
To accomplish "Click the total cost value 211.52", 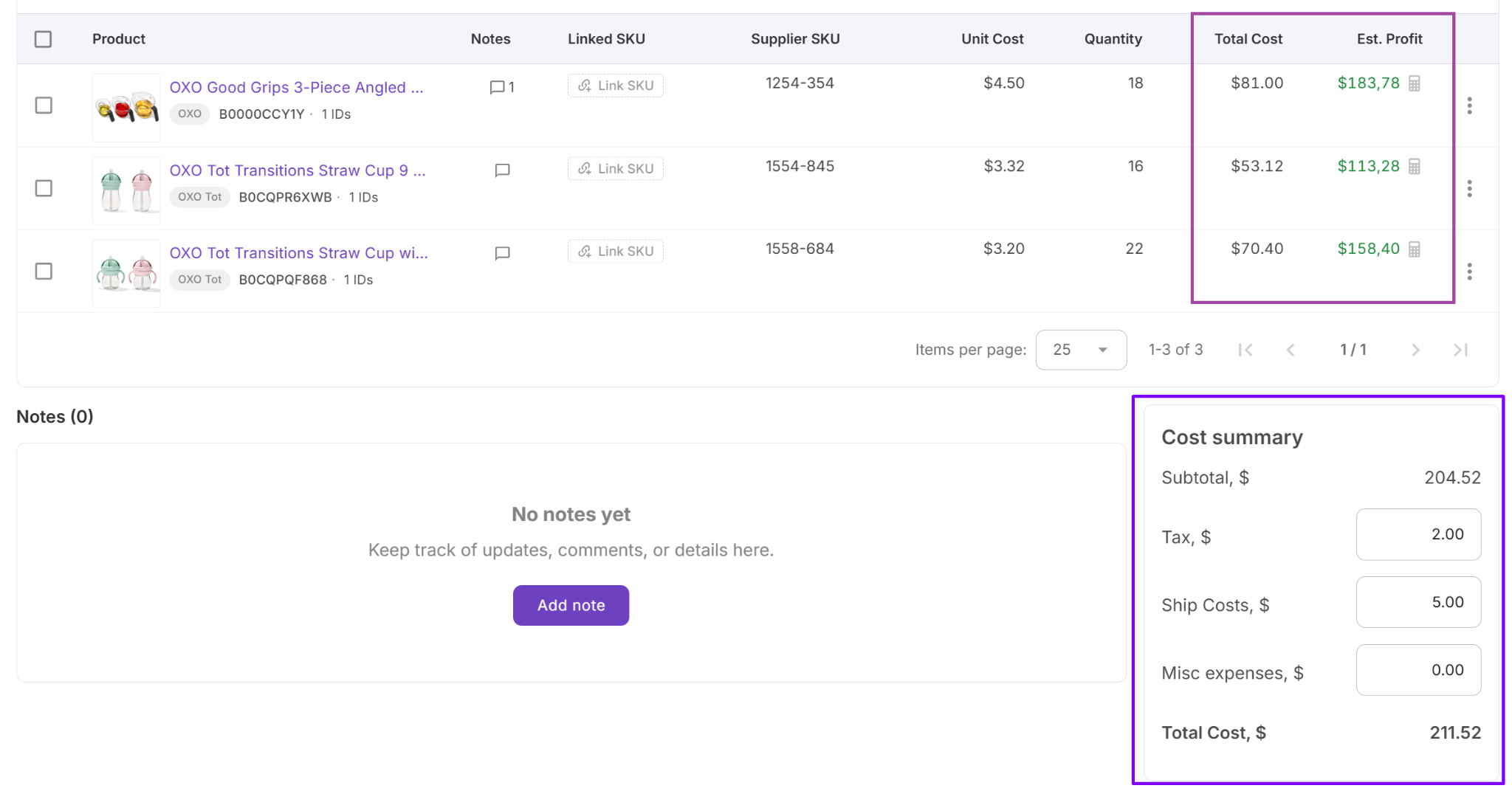I will [1455, 733].
